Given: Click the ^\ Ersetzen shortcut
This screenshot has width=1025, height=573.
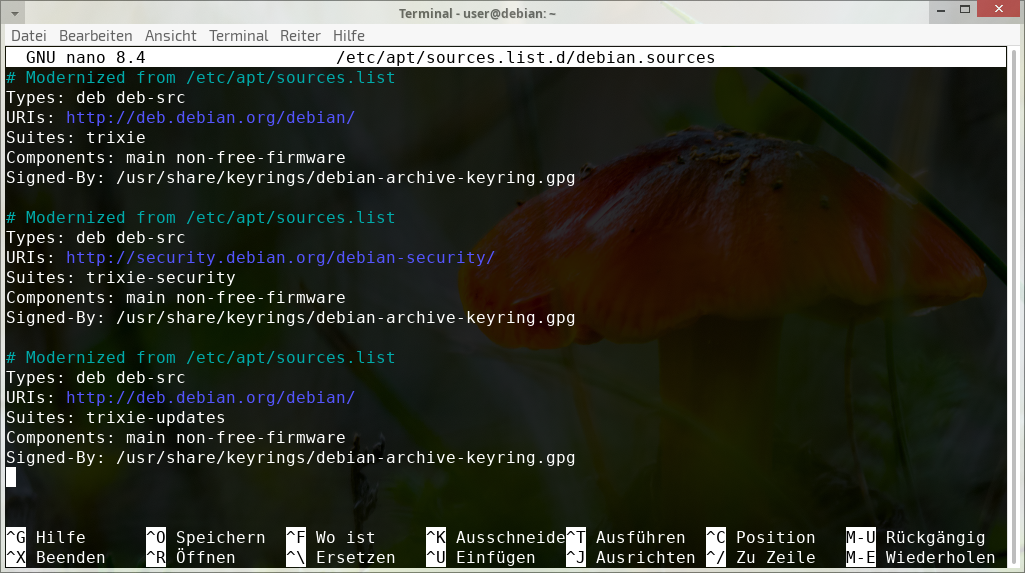Looking at the screenshot, I should pos(340,558).
